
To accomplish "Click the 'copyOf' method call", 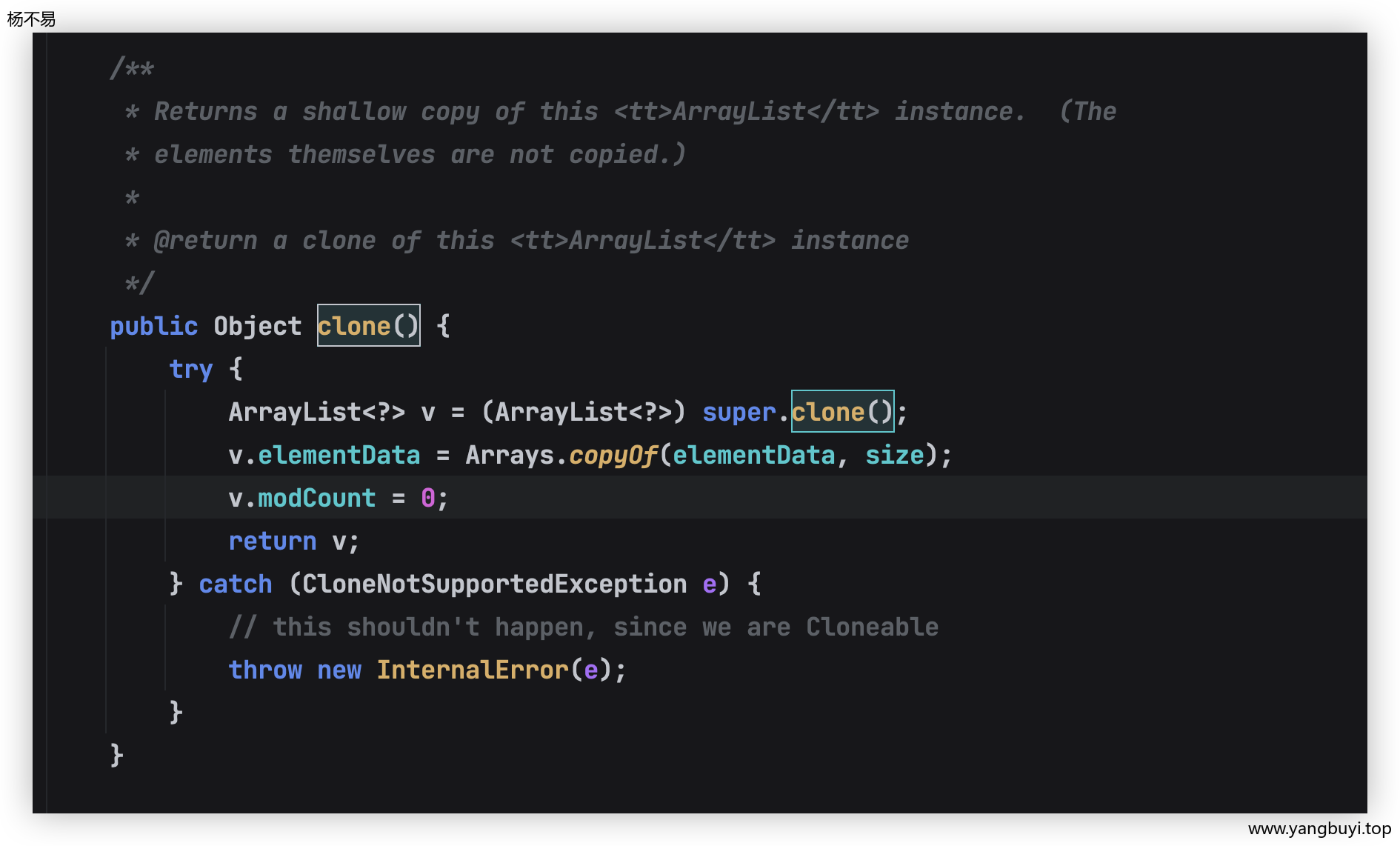I will [613, 454].
